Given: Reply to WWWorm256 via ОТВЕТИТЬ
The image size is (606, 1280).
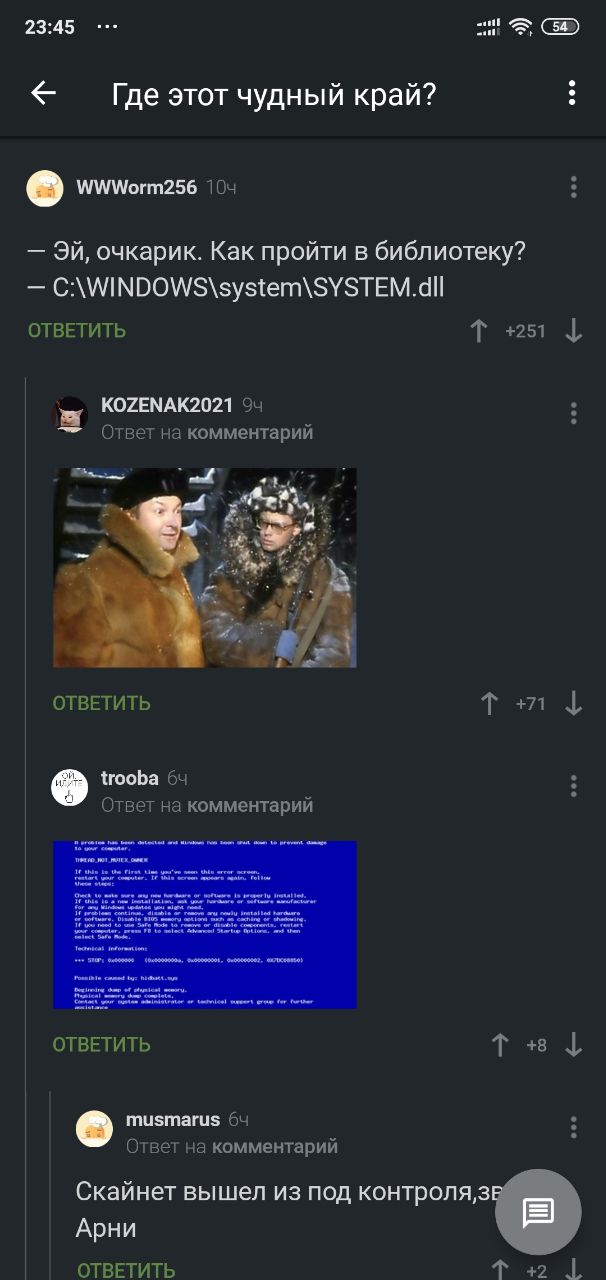Looking at the screenshot, I should (77, 331).
